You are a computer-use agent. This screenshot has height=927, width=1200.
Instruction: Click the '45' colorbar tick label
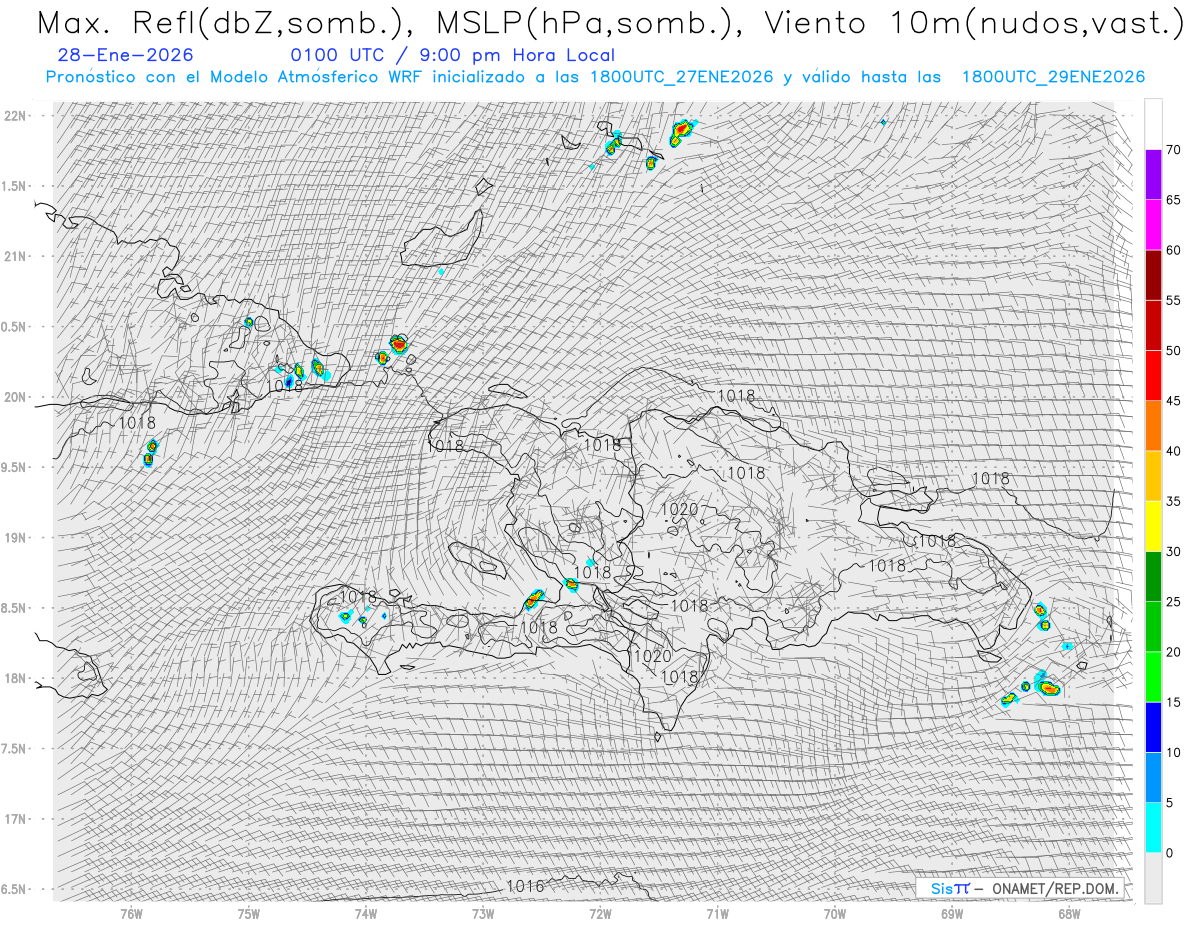(x=1174, y=401)
